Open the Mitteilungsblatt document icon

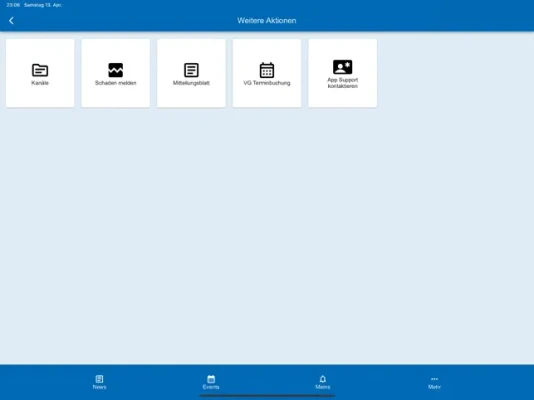(x=191, y=70)
